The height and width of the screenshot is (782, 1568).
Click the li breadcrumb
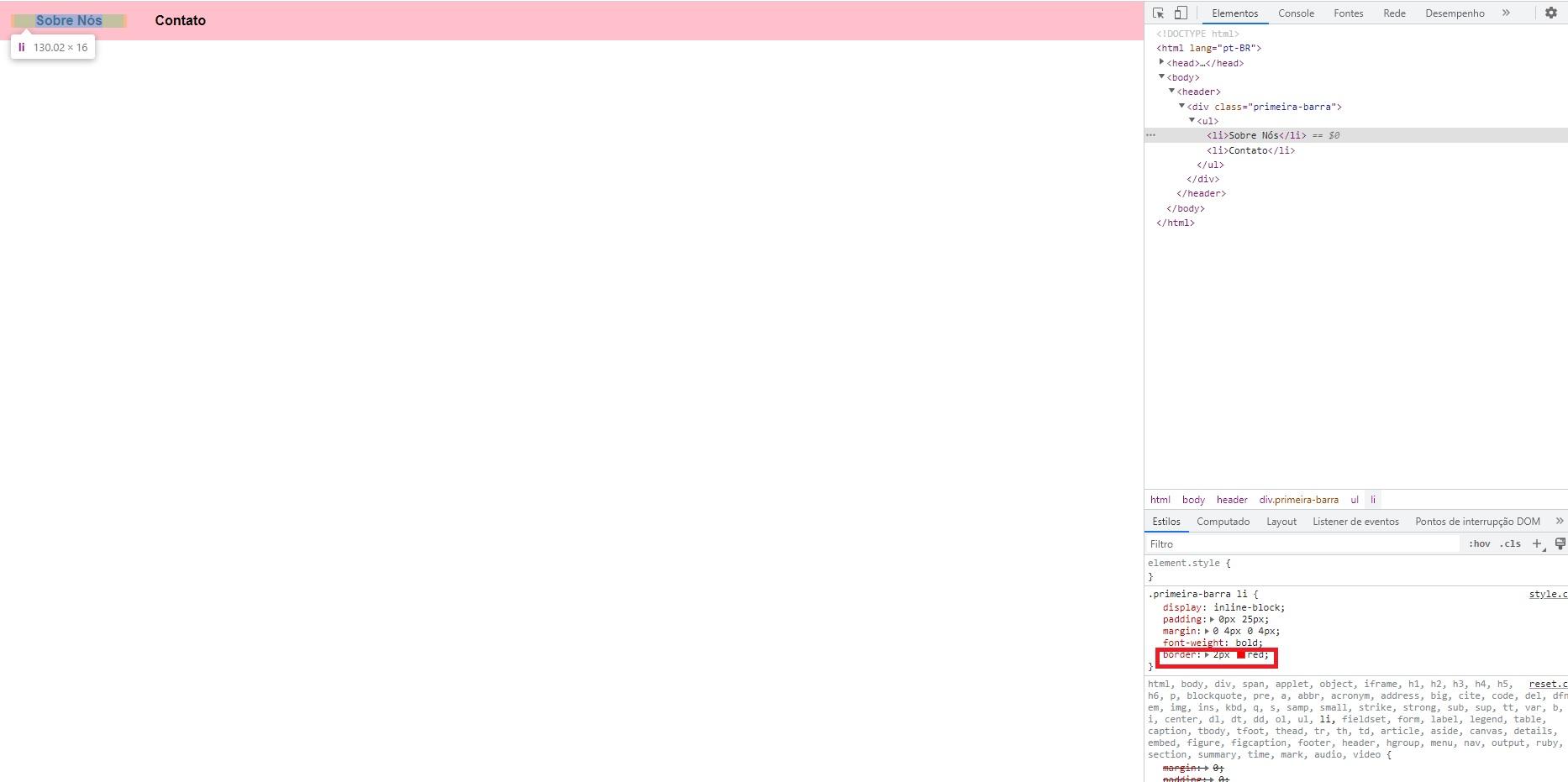(1373, 500)
